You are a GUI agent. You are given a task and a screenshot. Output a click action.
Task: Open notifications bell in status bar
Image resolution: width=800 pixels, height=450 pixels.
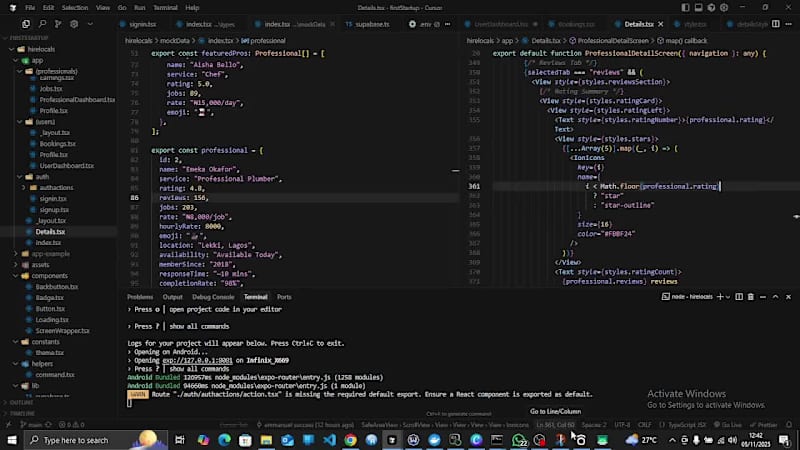(789, 424)
